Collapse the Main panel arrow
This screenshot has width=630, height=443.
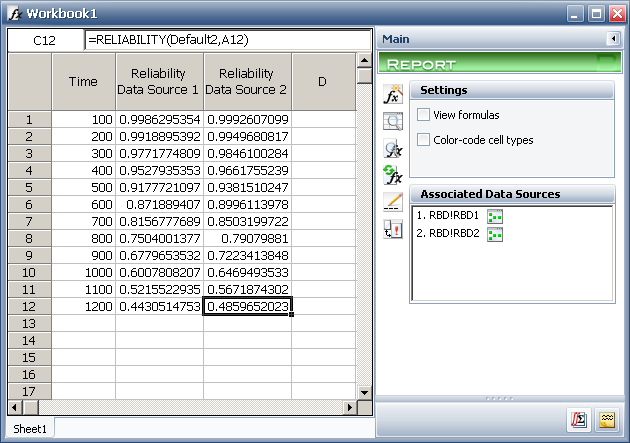(x=613, y=39)
